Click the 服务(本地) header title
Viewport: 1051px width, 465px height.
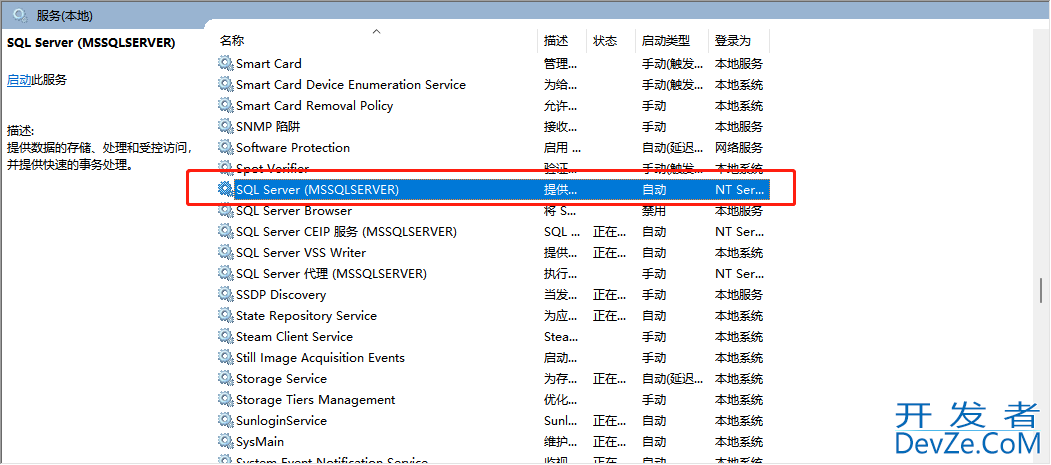coord(64,15)
